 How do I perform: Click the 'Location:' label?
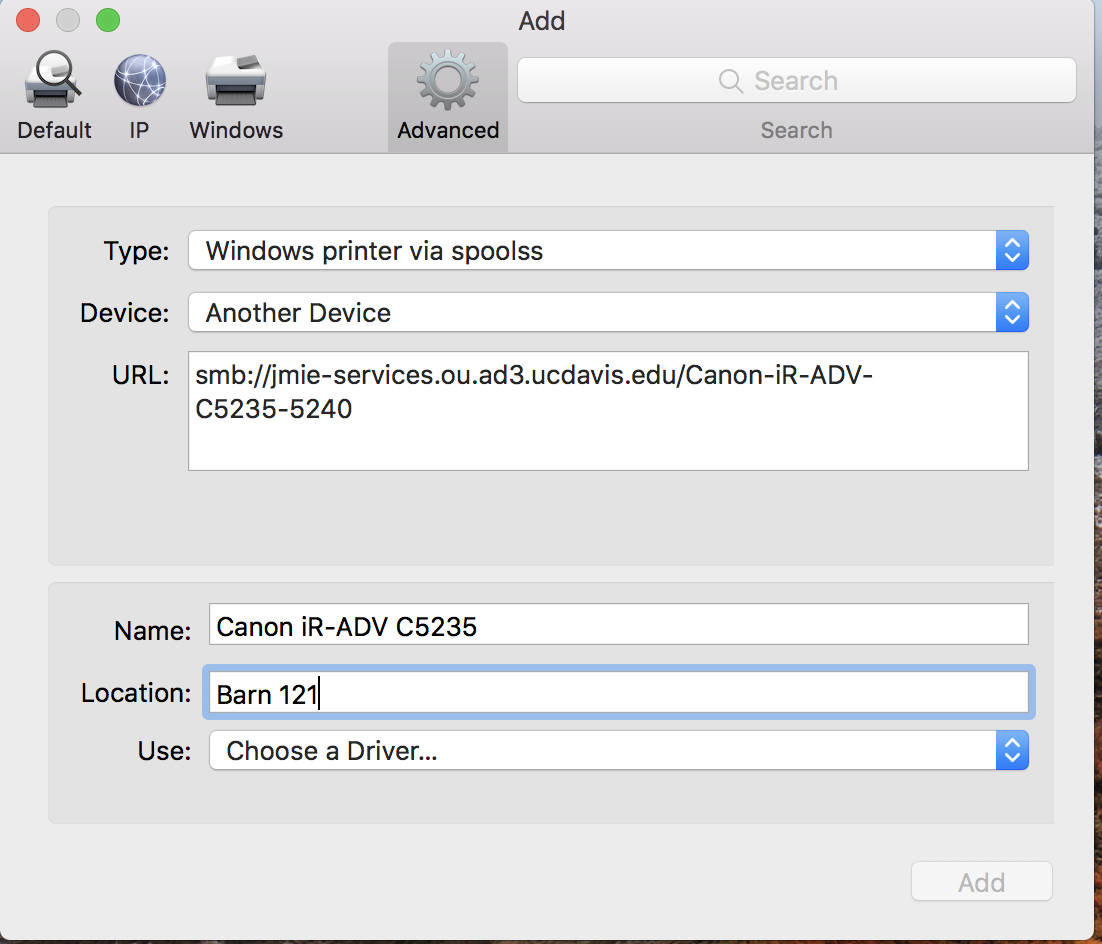tap(136, 693)
